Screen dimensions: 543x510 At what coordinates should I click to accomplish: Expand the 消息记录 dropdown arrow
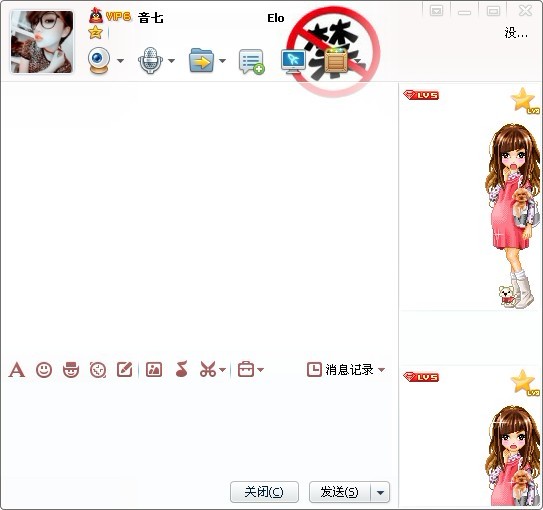[381, 370]
